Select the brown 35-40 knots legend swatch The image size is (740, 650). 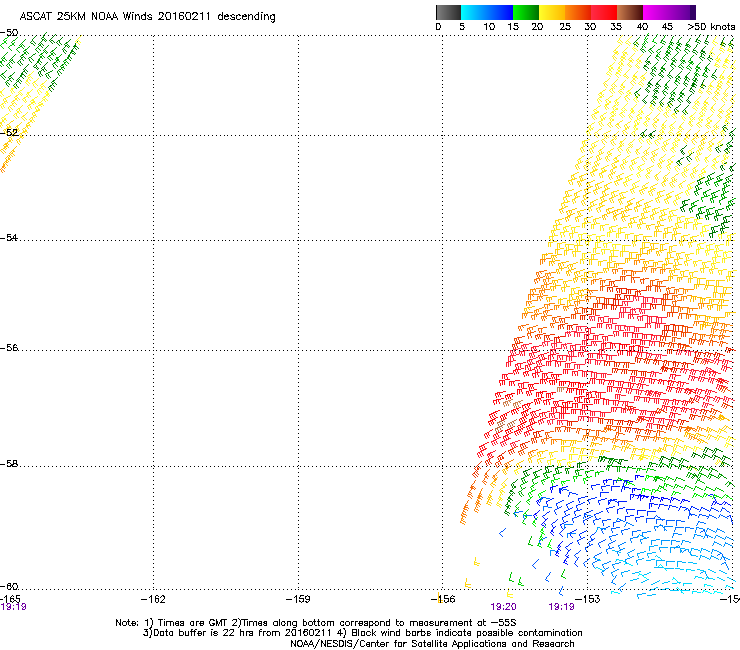coord(630,12)
